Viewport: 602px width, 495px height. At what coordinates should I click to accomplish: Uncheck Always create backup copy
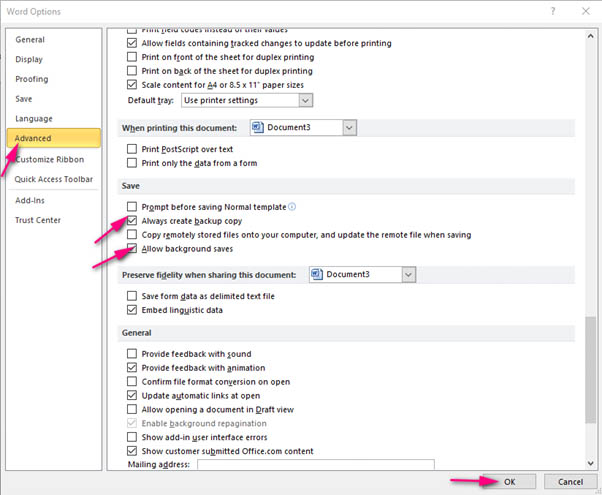click(132, 221)
